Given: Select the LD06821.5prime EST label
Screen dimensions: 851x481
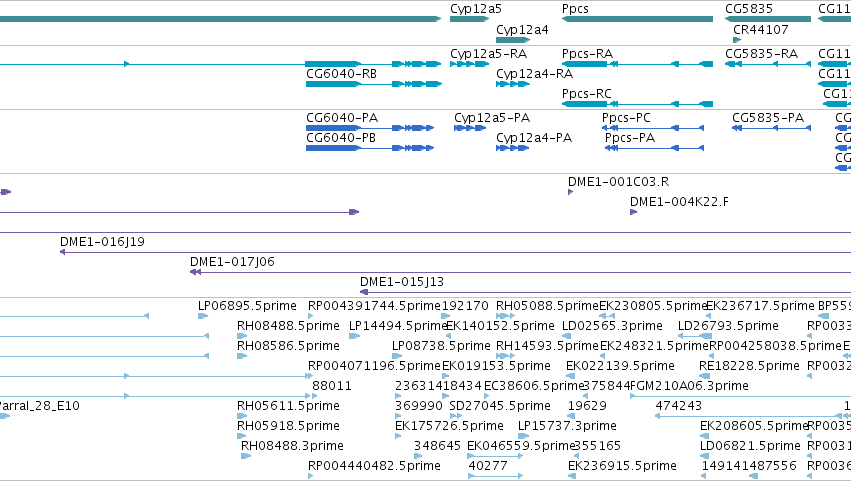Looking at the screenshot, I should 750,447.
